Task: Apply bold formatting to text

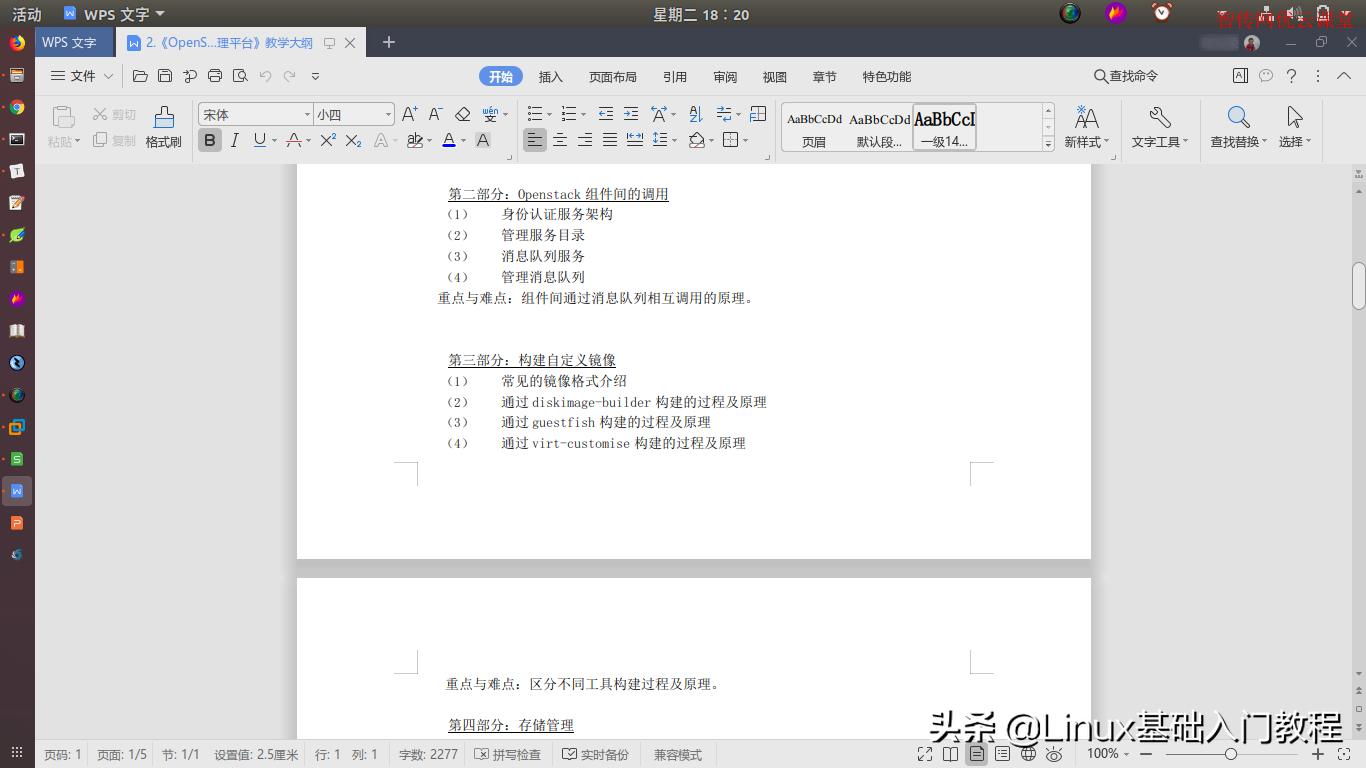Action: point(209,140)
